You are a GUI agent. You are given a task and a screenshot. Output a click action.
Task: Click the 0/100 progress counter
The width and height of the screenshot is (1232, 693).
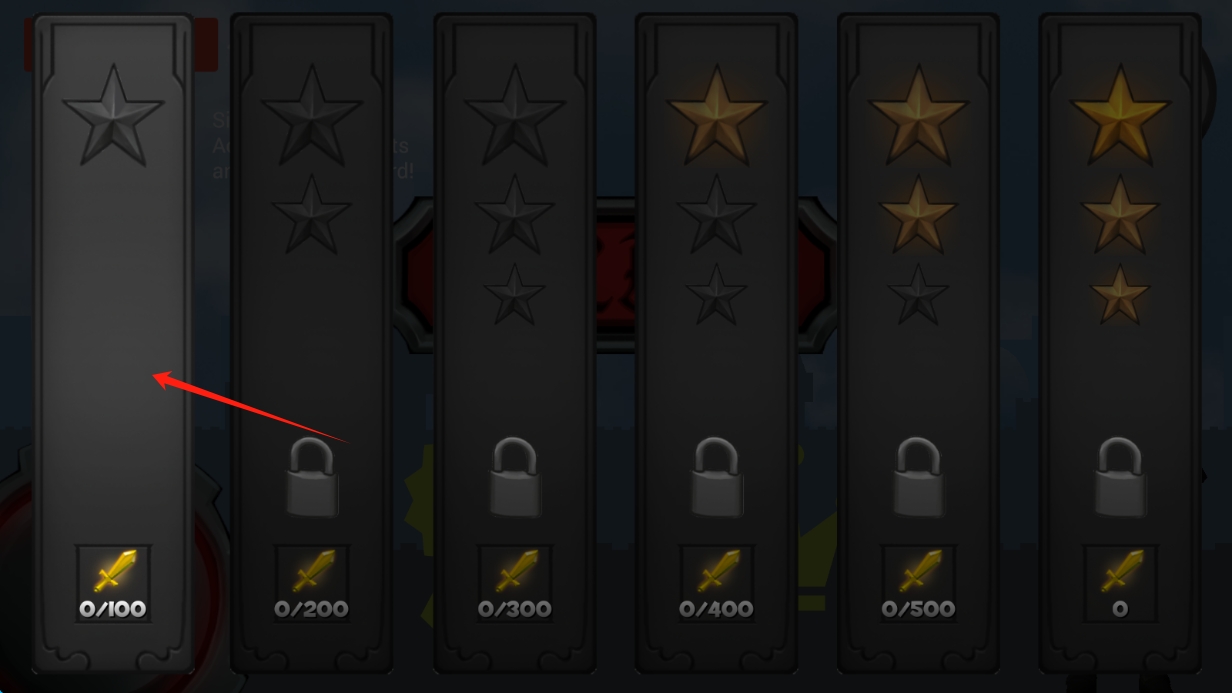pos(113,608)
